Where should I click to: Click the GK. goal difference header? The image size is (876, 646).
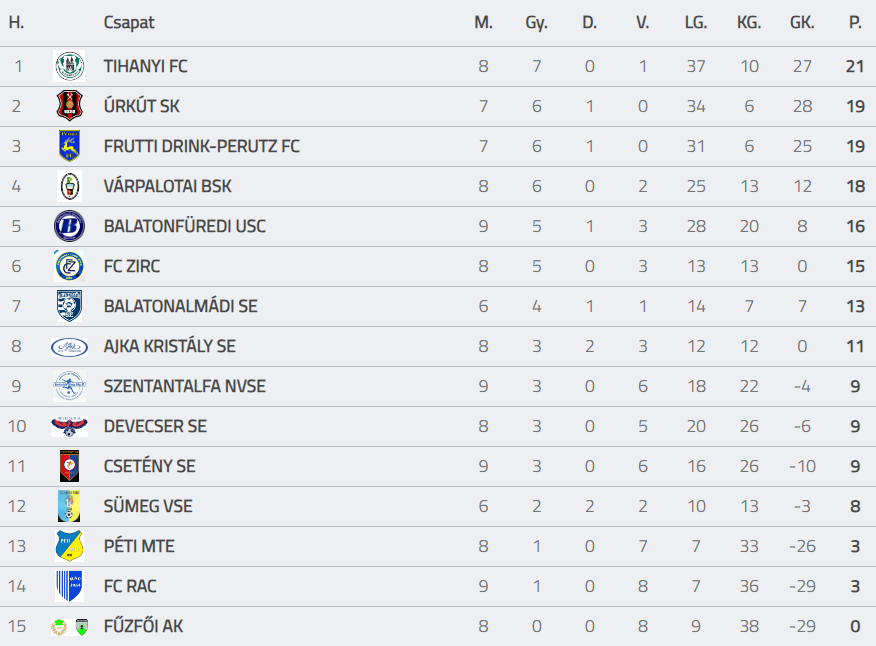tap(801, 22)
